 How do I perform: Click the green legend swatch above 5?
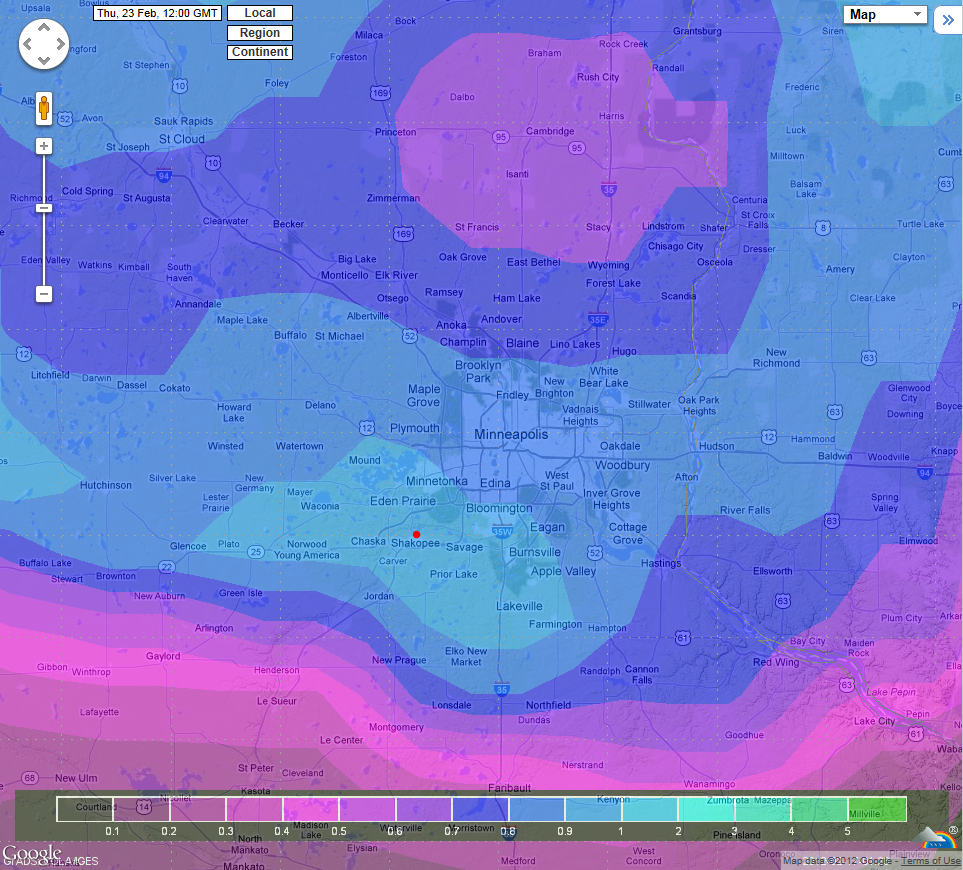click(x=877, y=809)
